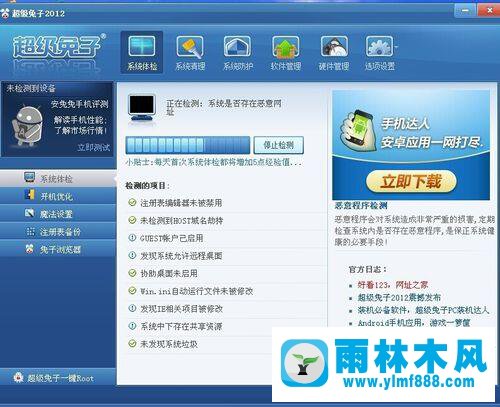The width and height of the screenshot is (500, 407).
Task: Expand the dropdown arrow beside 选项设置
Action: click(x=396, y=48)
